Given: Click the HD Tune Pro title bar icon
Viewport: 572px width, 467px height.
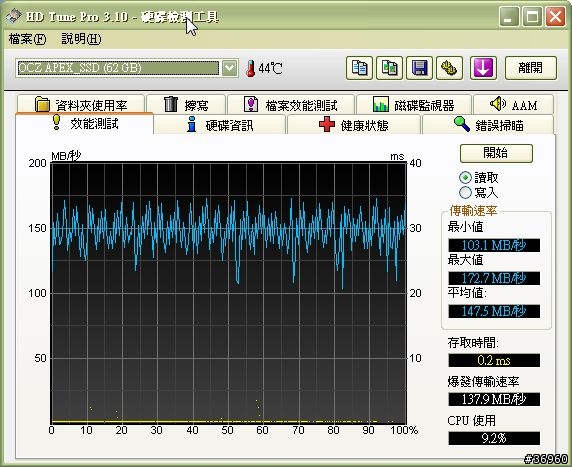Looking at the screenshot, I should (14, 16).
